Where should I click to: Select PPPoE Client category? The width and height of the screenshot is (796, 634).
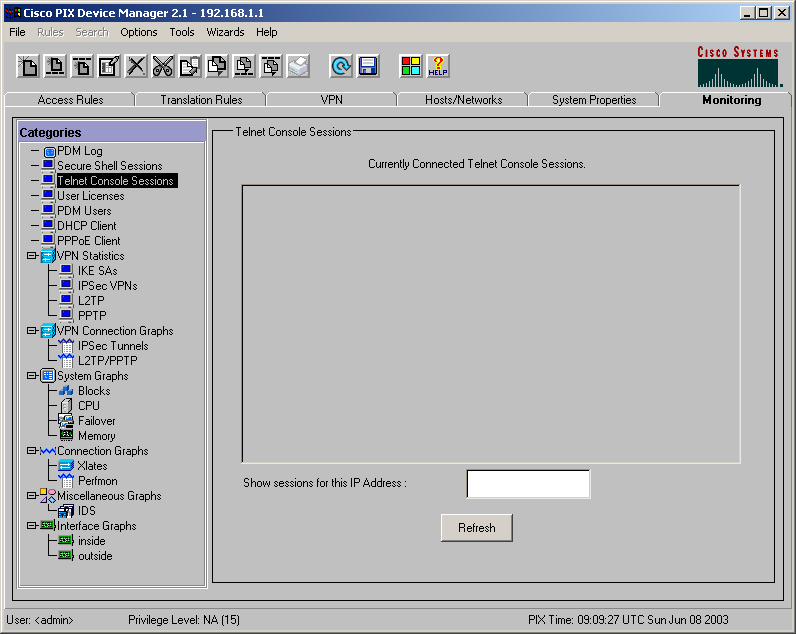[x=88, y=241]
